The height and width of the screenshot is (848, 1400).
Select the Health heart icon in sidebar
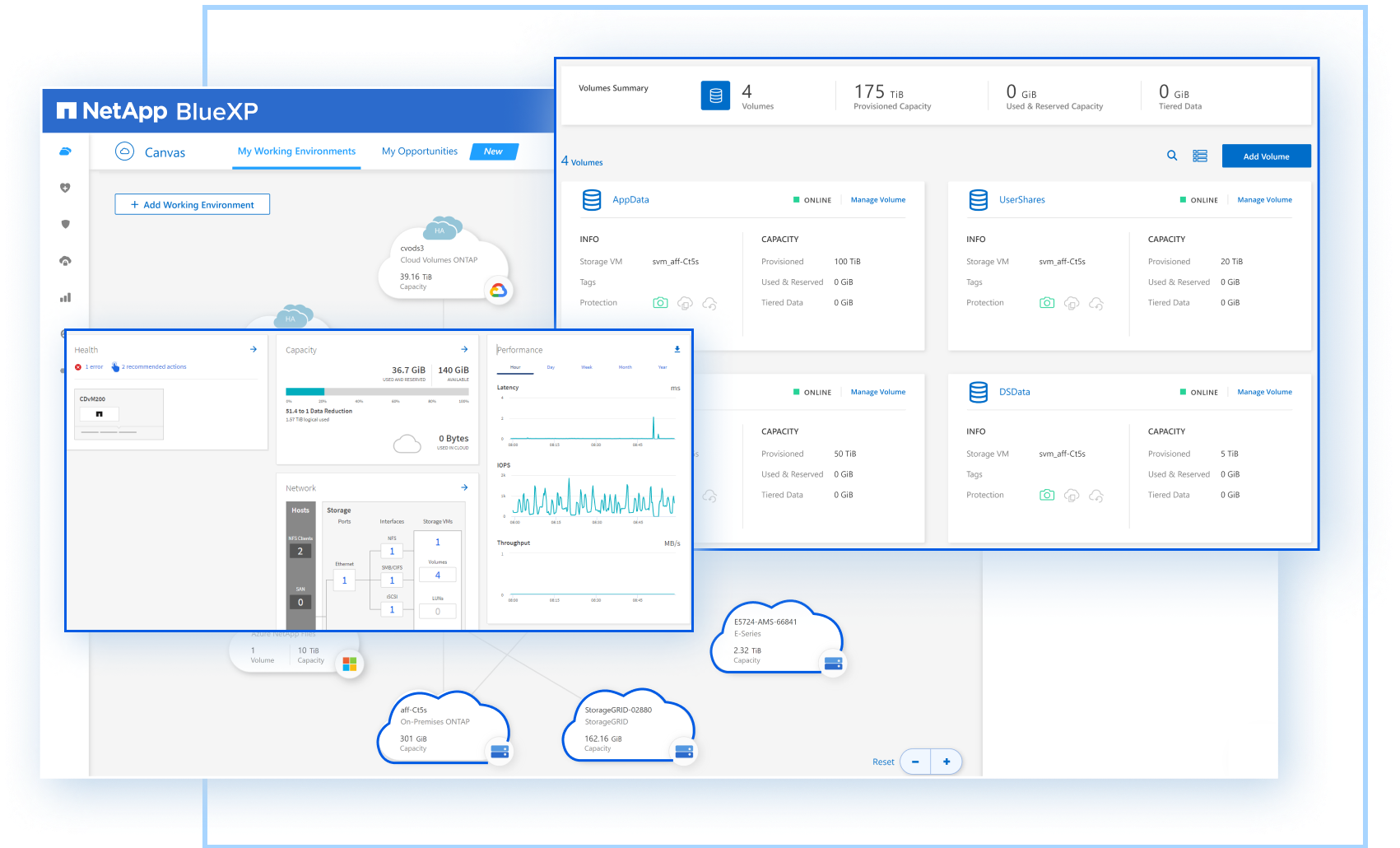tap(65, 188)
